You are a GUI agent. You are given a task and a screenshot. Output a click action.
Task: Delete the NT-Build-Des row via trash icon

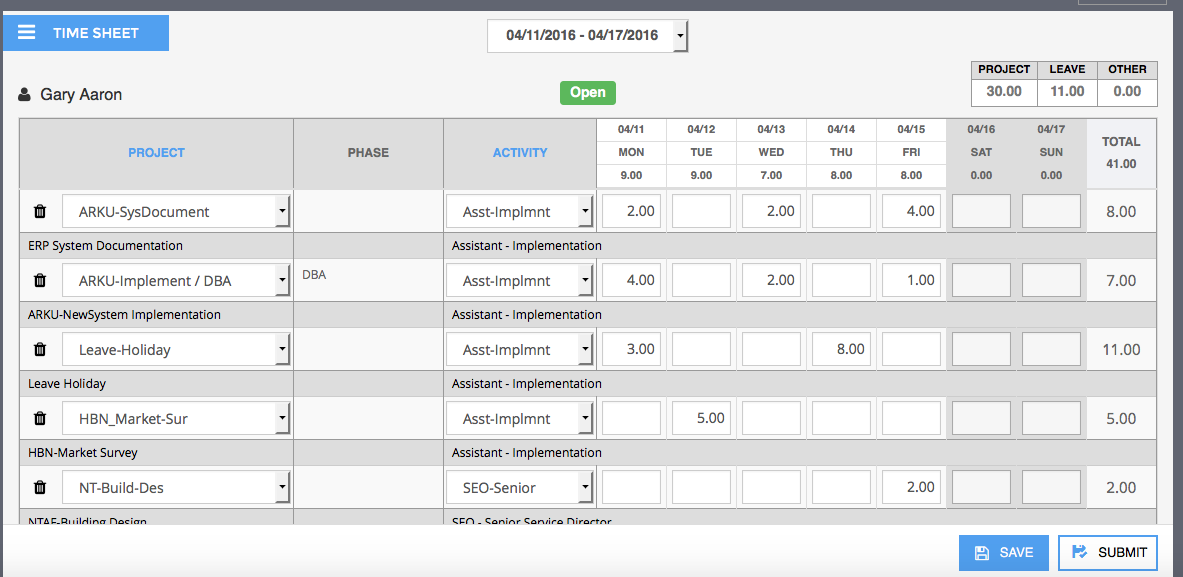[40, 488]
